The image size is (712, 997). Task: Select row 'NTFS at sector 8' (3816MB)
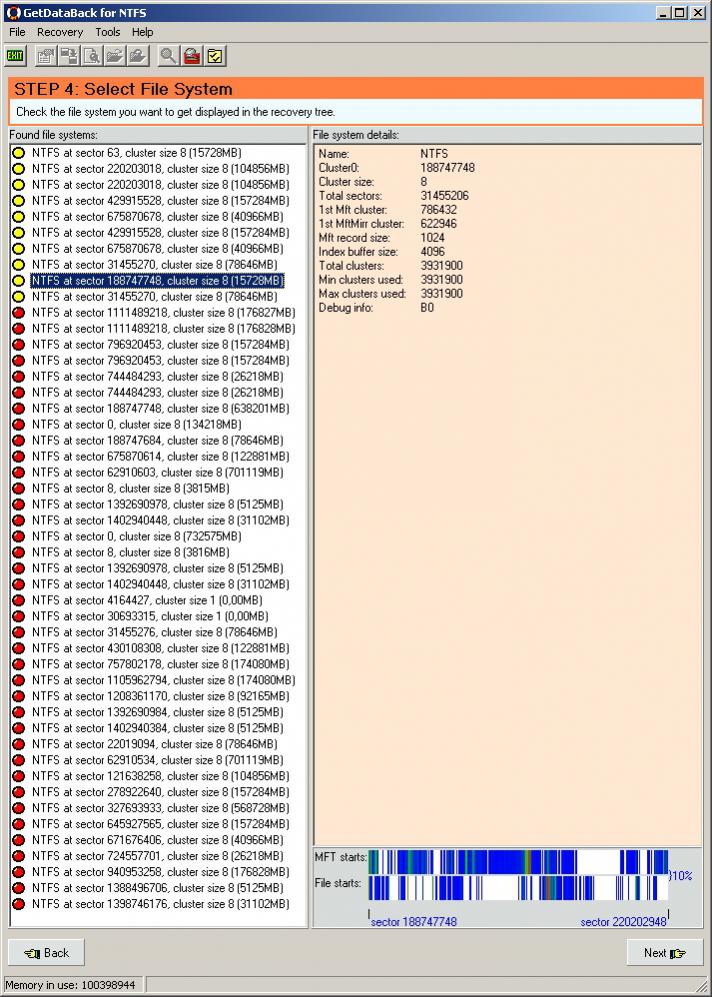pyautogui.click(x=130, y=553)
